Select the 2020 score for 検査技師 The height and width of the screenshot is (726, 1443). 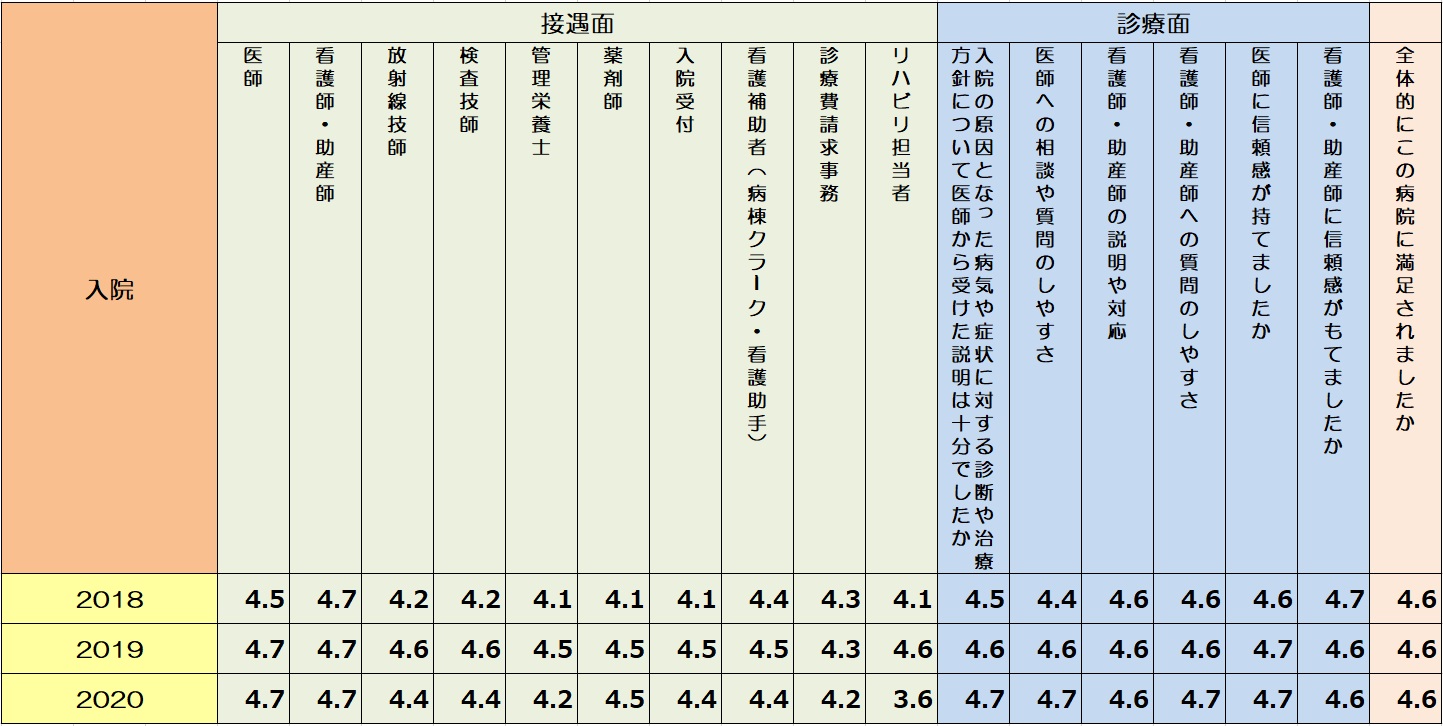pyautogui.click(x=470, y=699)
